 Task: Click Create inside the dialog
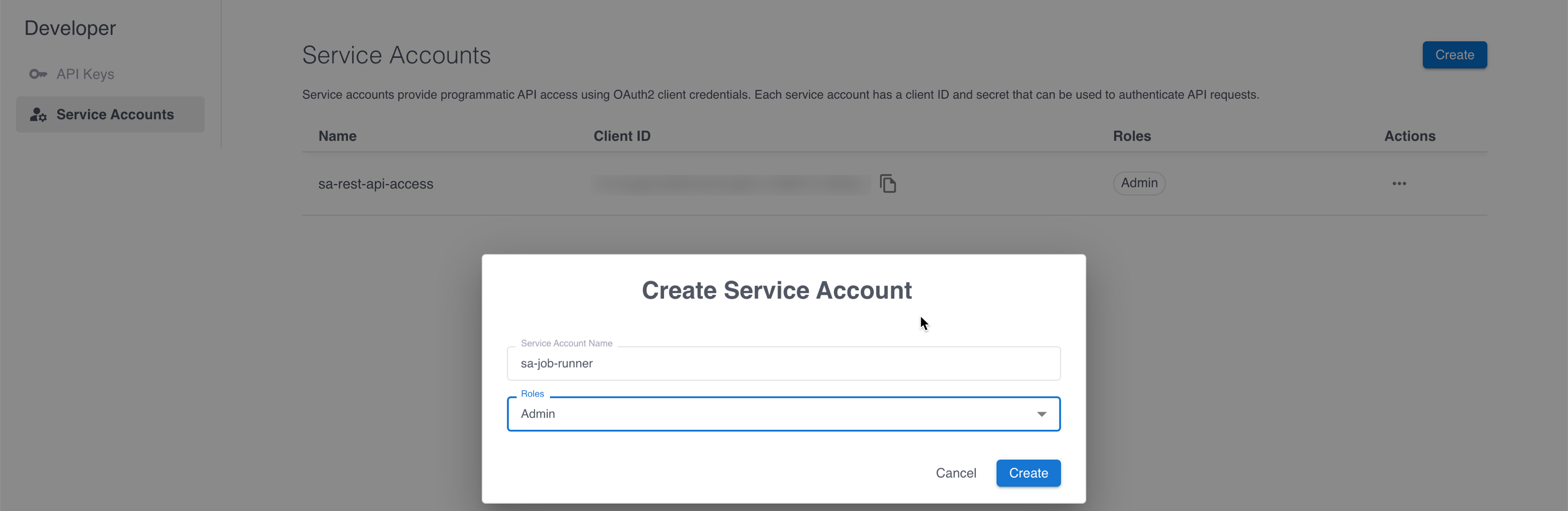[1028, 472]
